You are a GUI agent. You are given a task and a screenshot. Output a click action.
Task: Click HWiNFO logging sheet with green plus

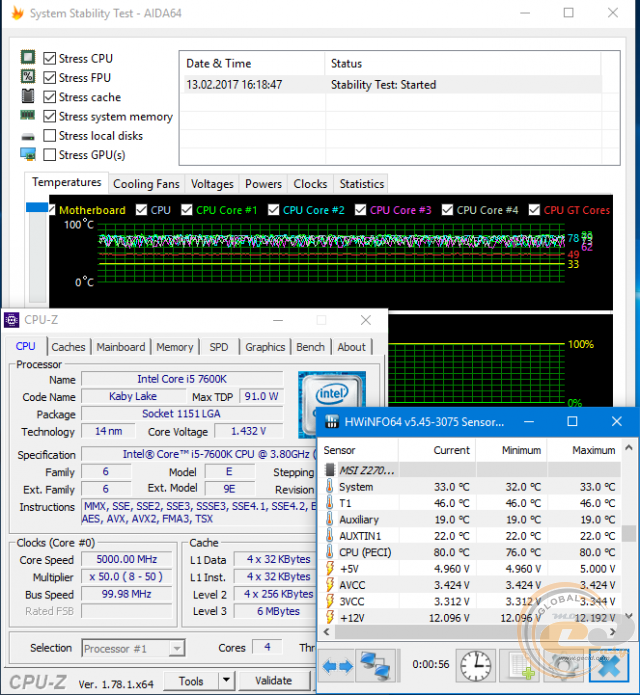(x=521, y=666)
